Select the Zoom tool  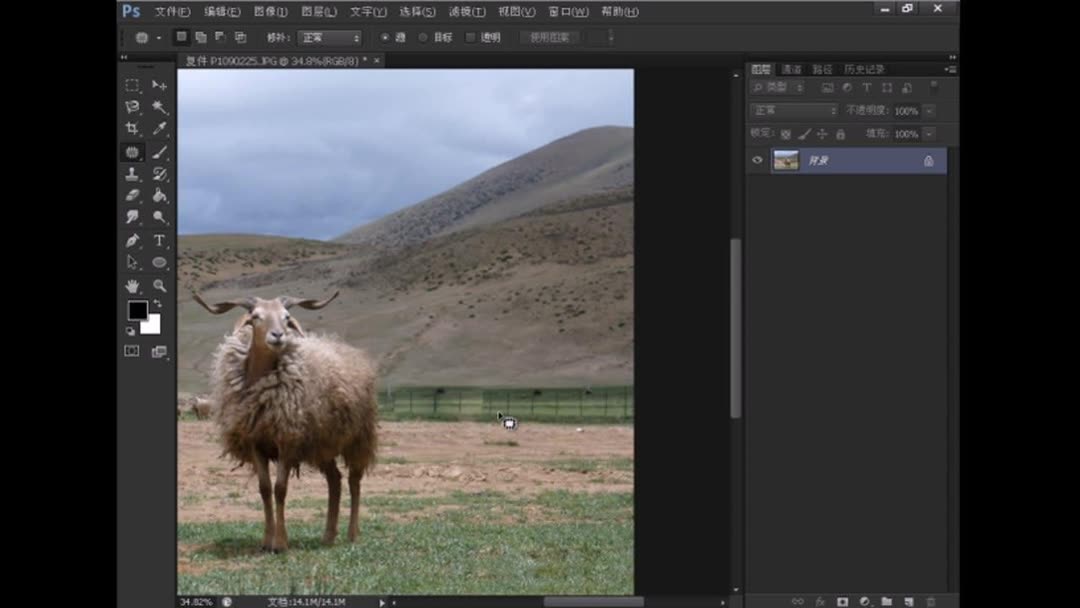[158, 285]
